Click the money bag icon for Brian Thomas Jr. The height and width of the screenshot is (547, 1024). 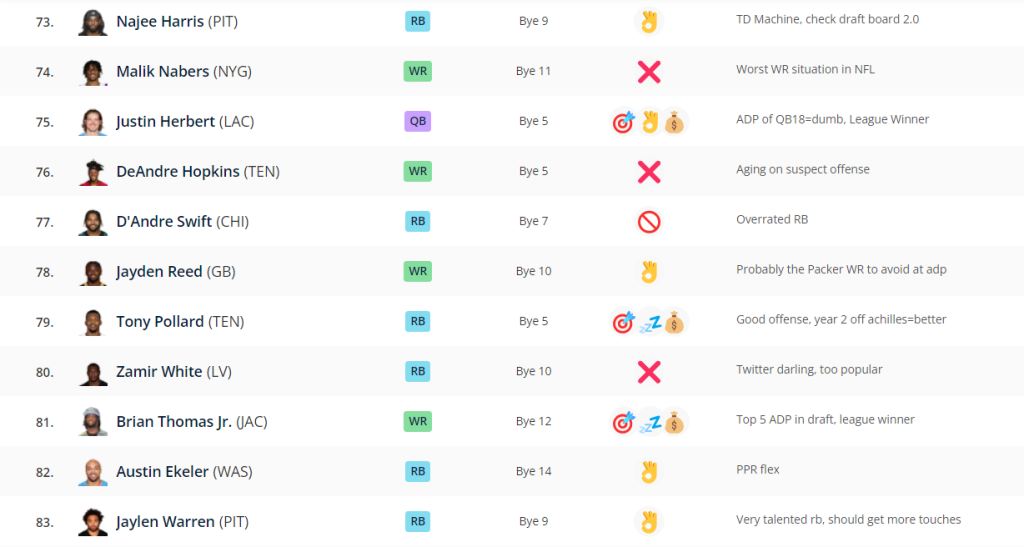[675, 422]
